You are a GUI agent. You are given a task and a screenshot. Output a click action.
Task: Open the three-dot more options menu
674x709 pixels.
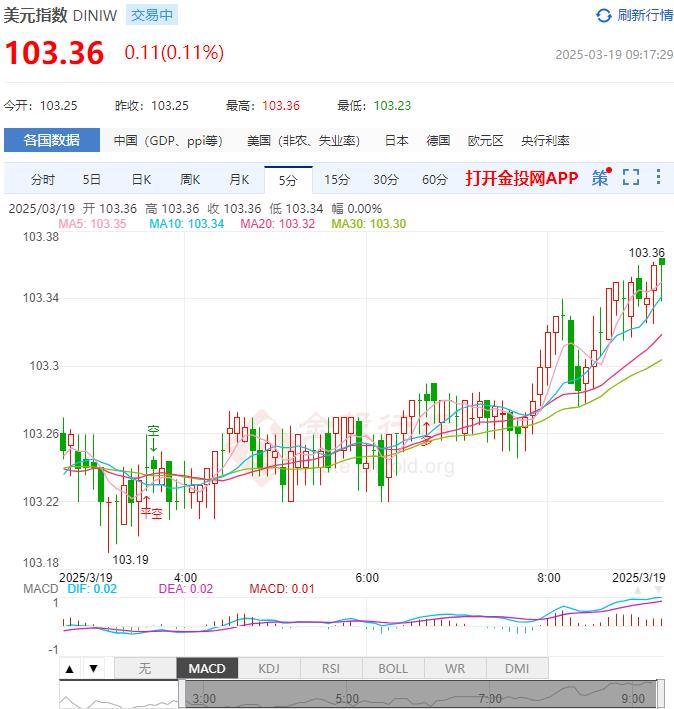coord(658,178)
